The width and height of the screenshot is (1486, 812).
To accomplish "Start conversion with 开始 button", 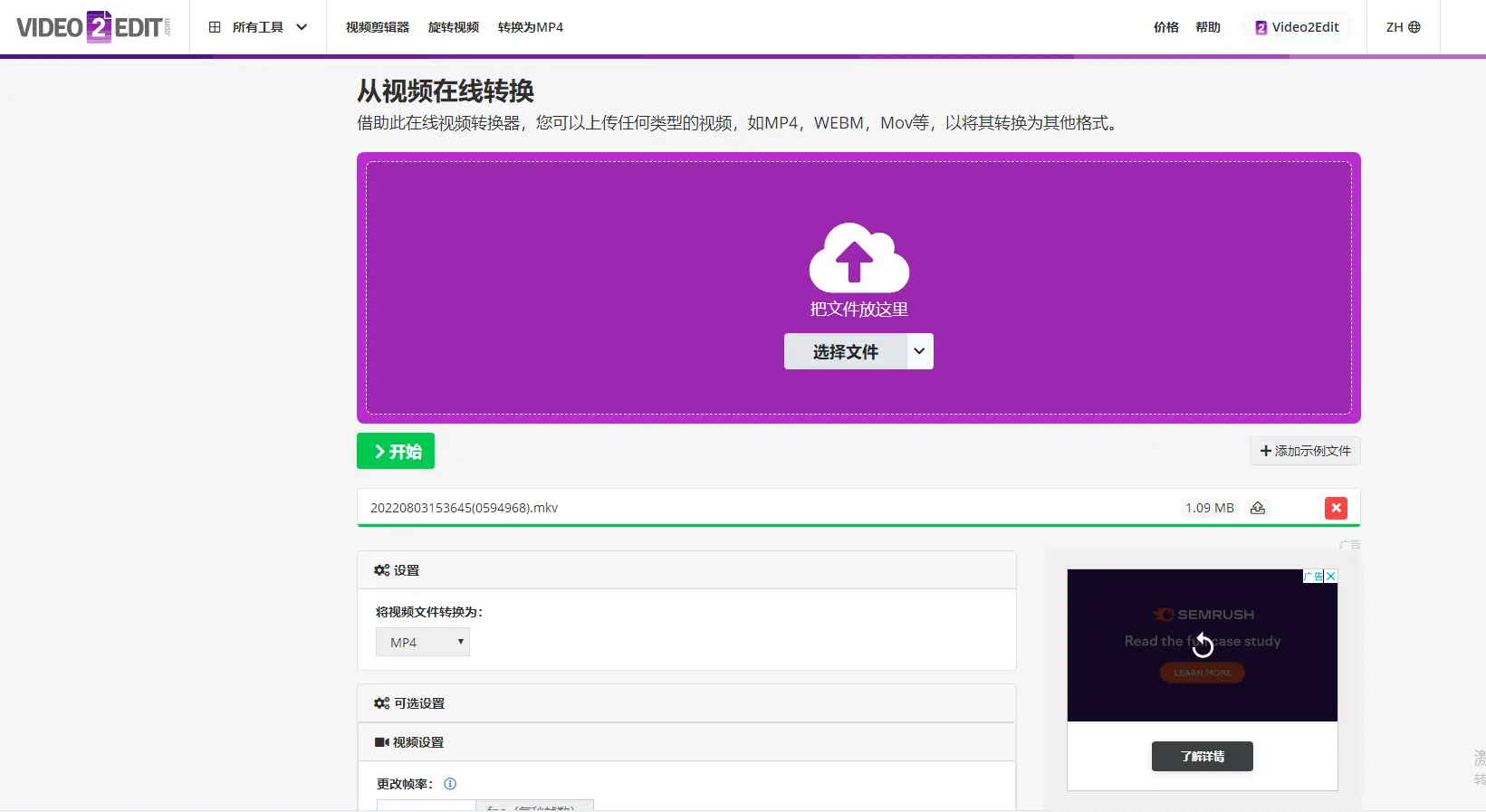I will coord(396,451).
